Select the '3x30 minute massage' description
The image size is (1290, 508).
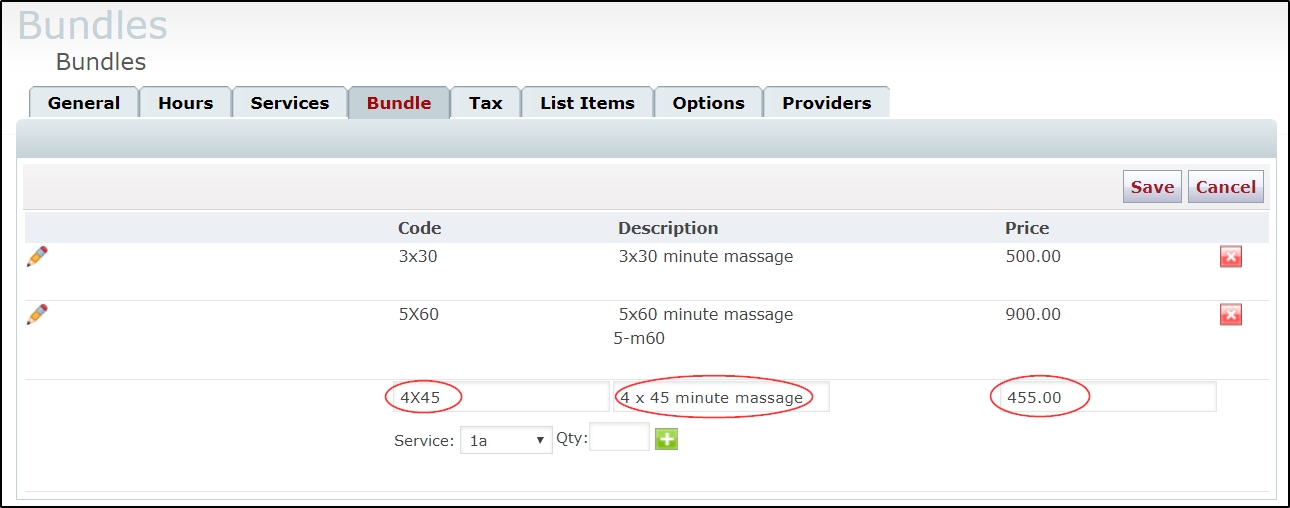(x=706, y=257)
